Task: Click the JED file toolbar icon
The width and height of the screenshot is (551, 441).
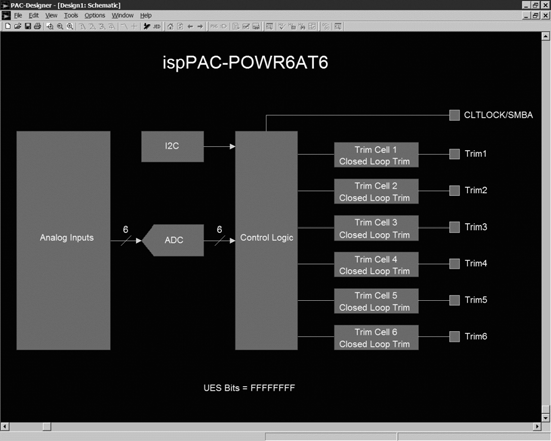Action: pyautogui.click(x=157, y=26)
